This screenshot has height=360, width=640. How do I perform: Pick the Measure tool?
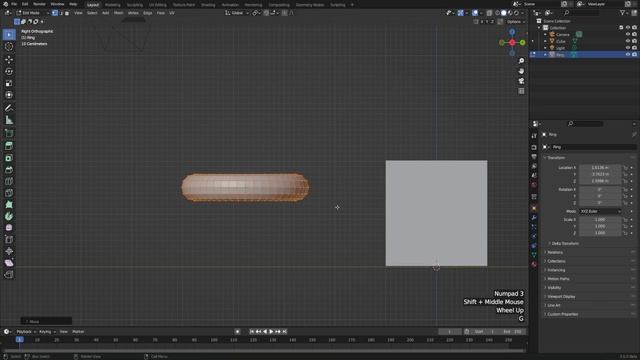[x=9, y=120]
